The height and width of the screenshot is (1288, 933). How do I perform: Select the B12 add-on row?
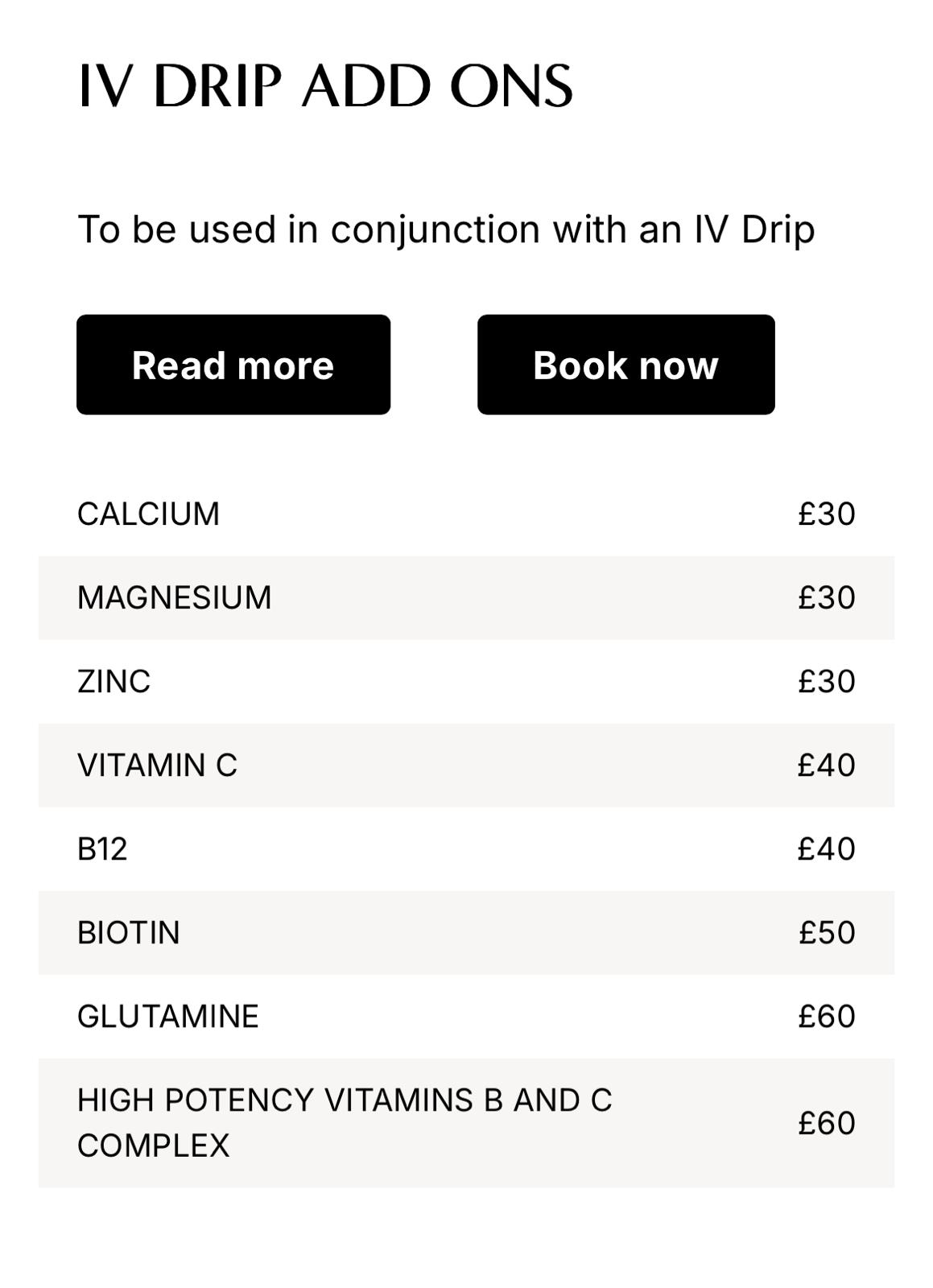tap(466, 848)
